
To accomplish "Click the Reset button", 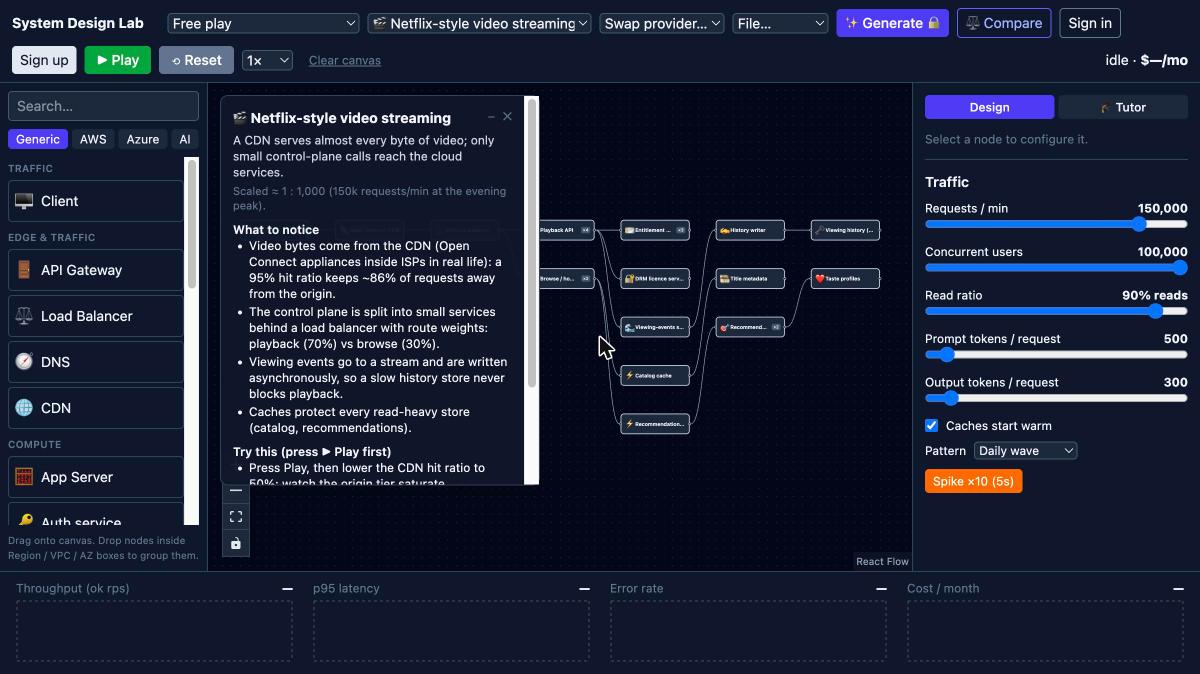I will [x=196, y=60].
